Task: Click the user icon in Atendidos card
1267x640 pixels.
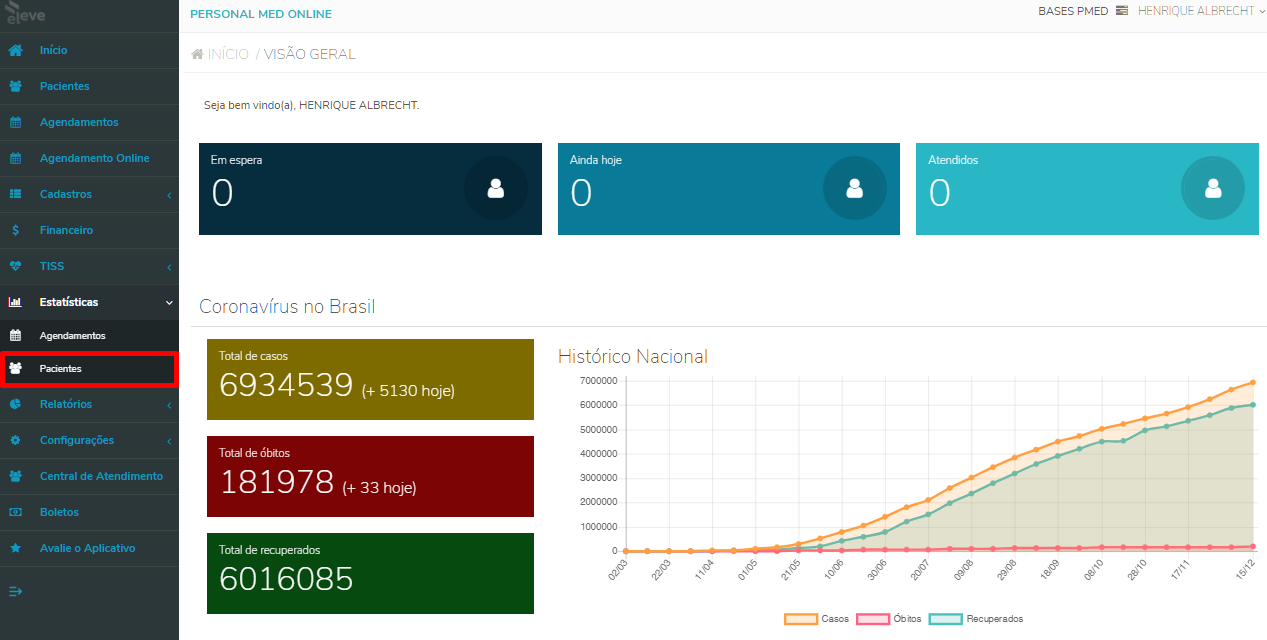Action: click(x=1213, y=188)
